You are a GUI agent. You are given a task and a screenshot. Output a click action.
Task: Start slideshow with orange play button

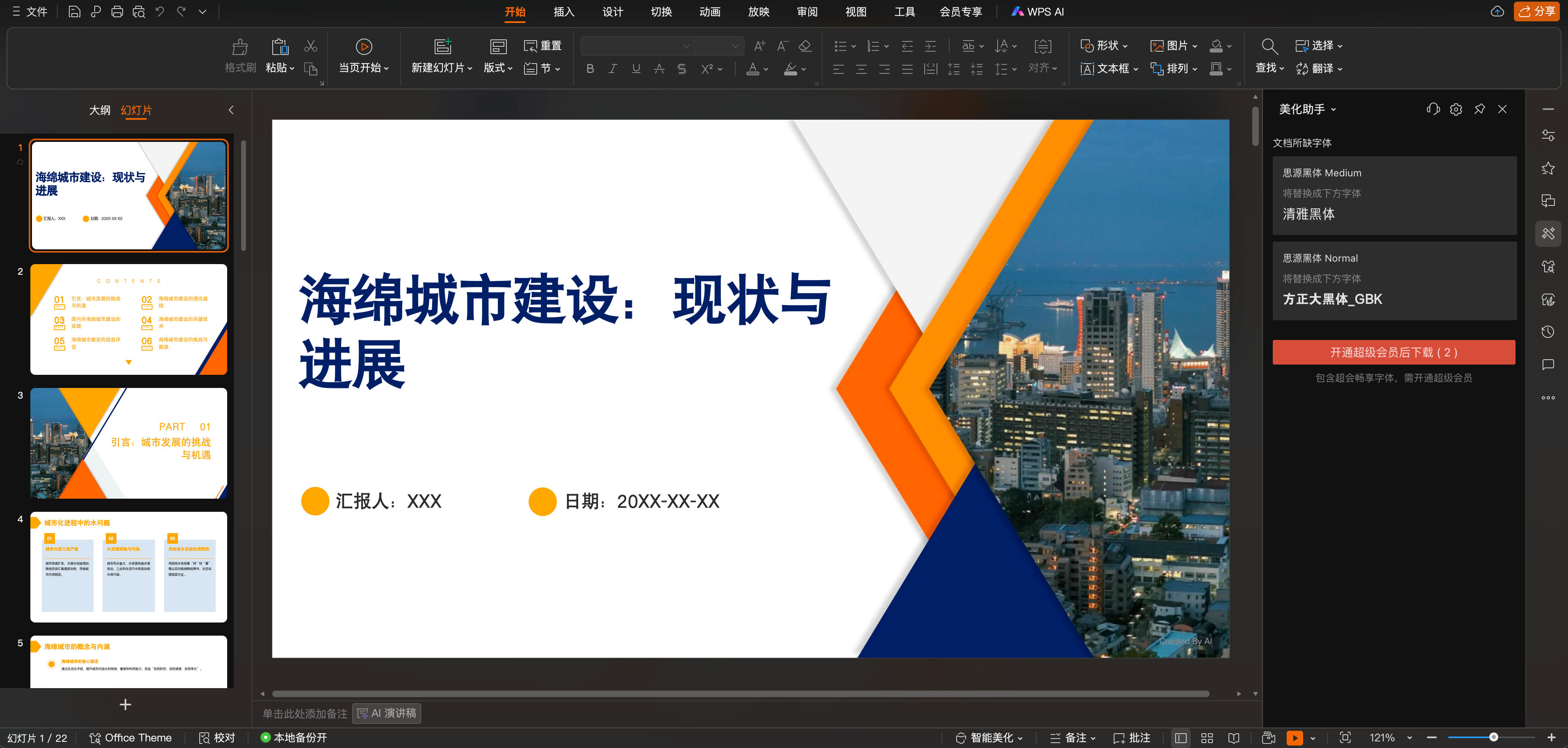pyautogui.click(x=1294, y=738)
